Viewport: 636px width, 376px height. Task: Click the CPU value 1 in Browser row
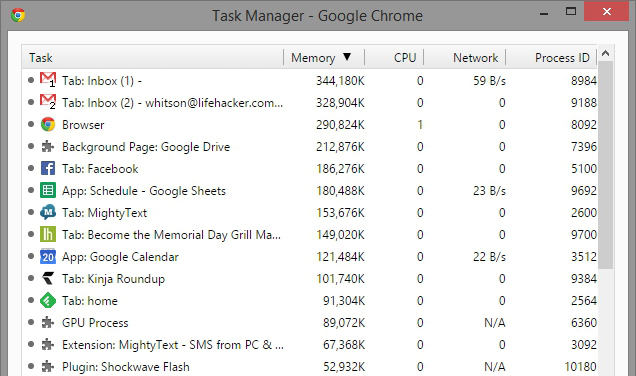[420, 125]
